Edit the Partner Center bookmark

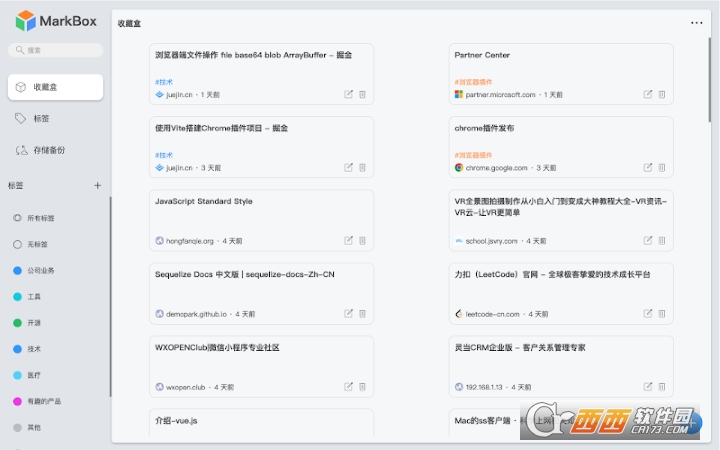tap(648, 94)
